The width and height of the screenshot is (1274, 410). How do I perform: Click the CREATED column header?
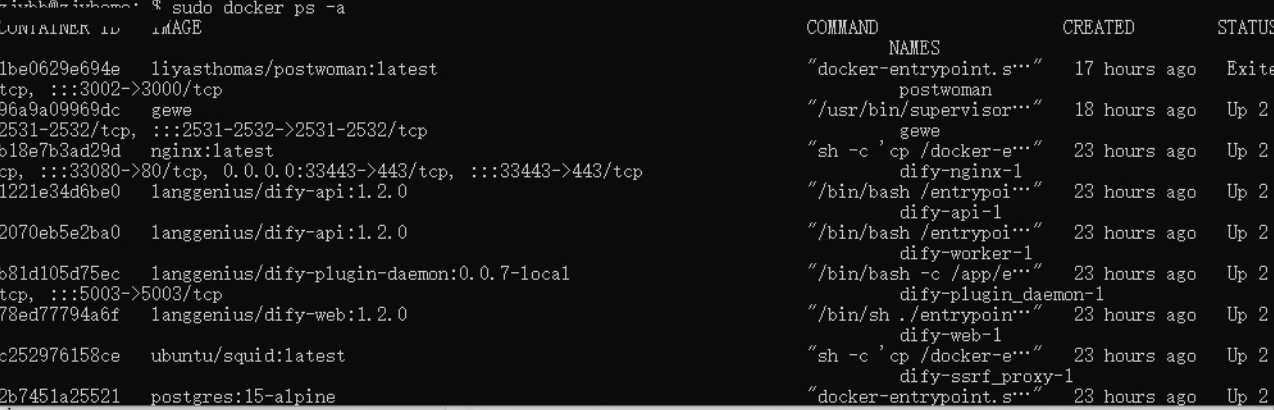click(x=1098, y=28)
